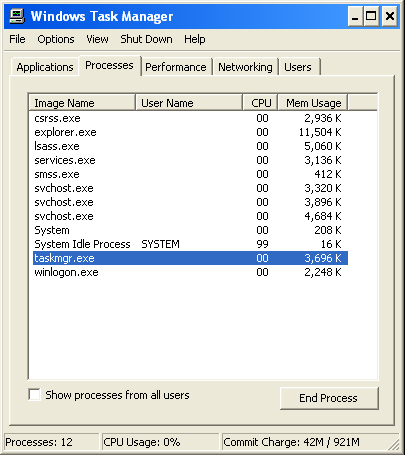
Task: Sort by the CPU column header
Action: pos(260,103)
